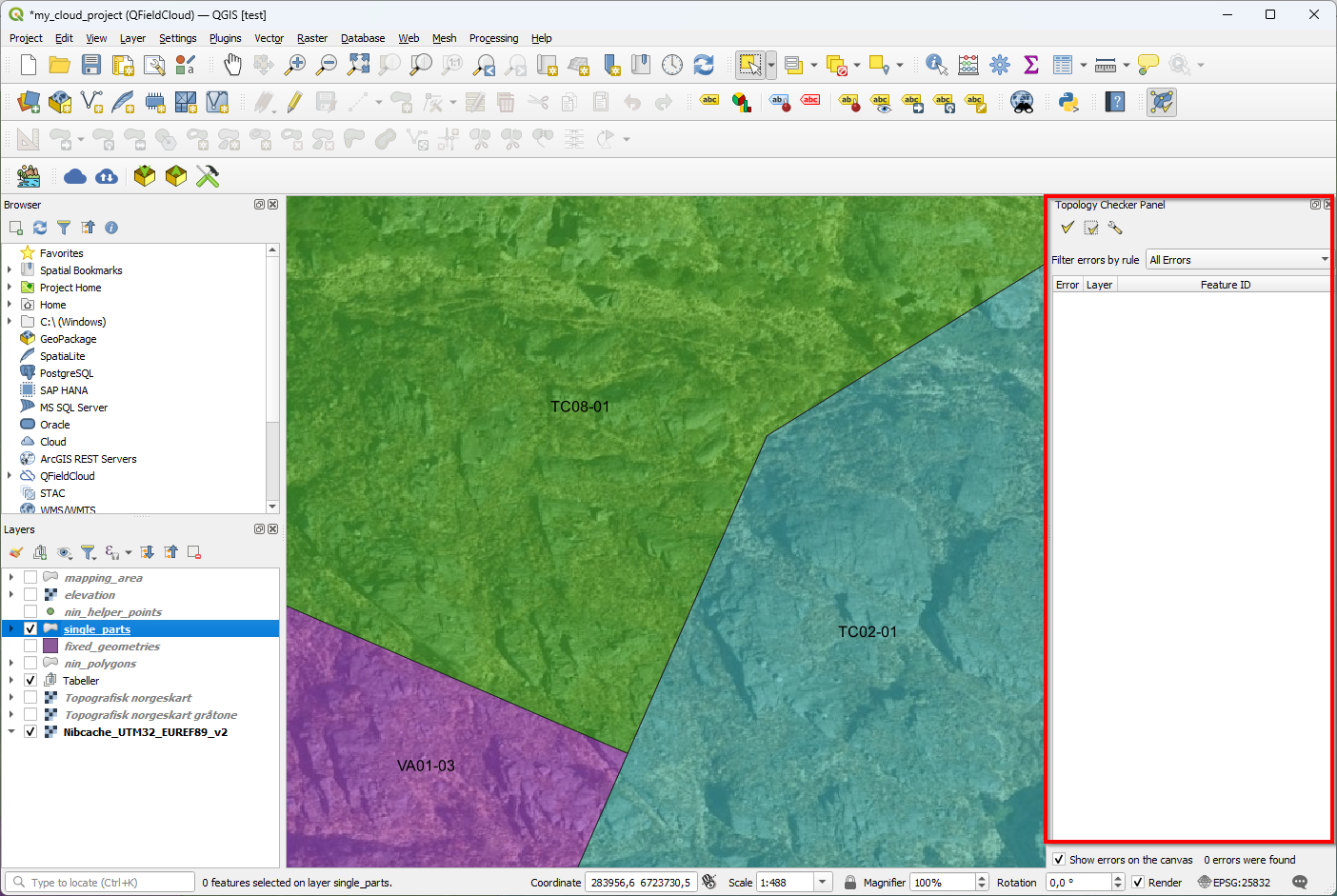Enable the mapping_area layer checkbox
1337x896 pixels.
coord(30,578)
